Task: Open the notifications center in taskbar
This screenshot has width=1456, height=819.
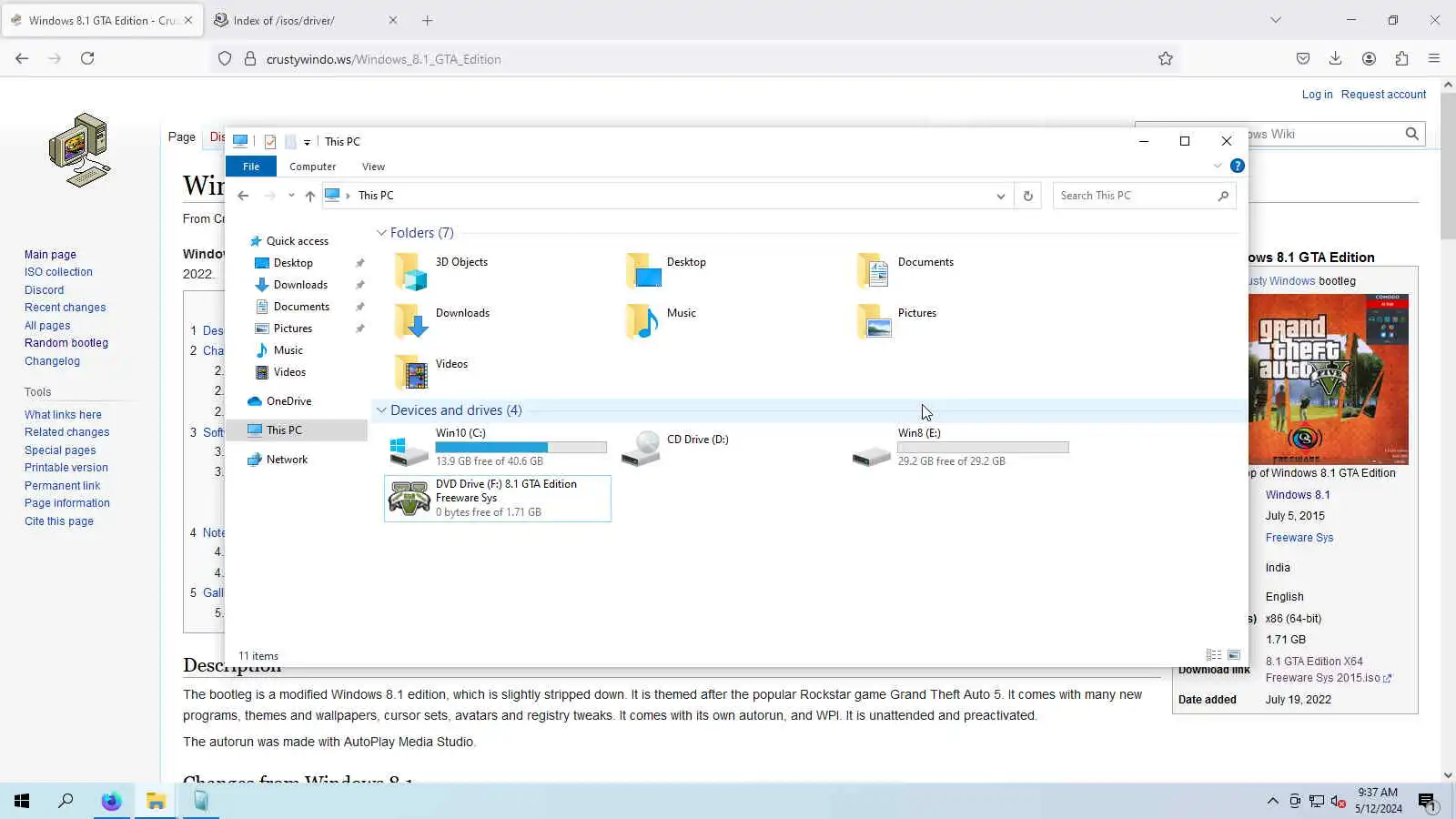Action: tap(1427, 802)
